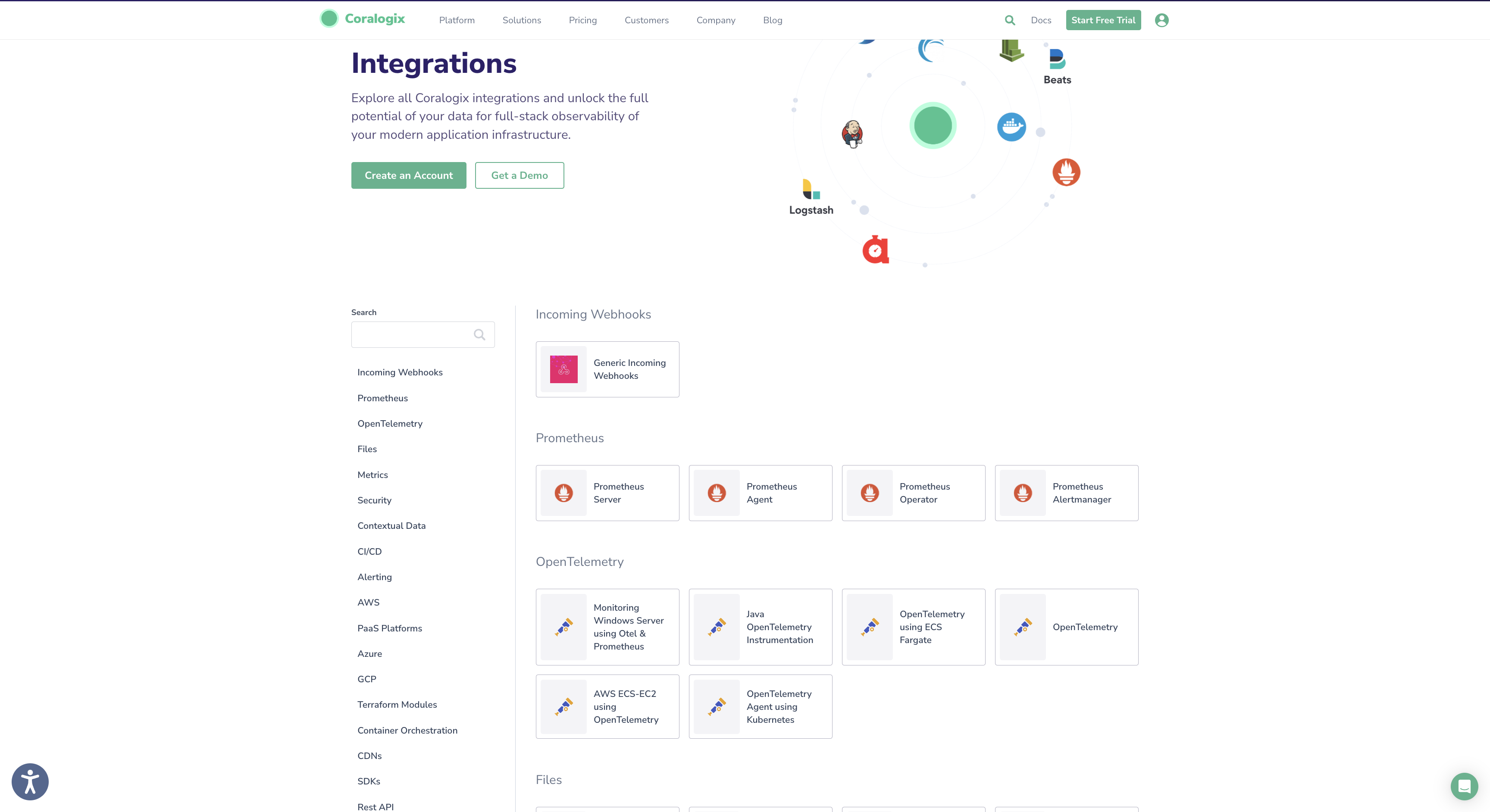The width and height of the screenshot is (1490, 812).
Task: Open the accessibility options widget
Action: click(x=30, y=782)
